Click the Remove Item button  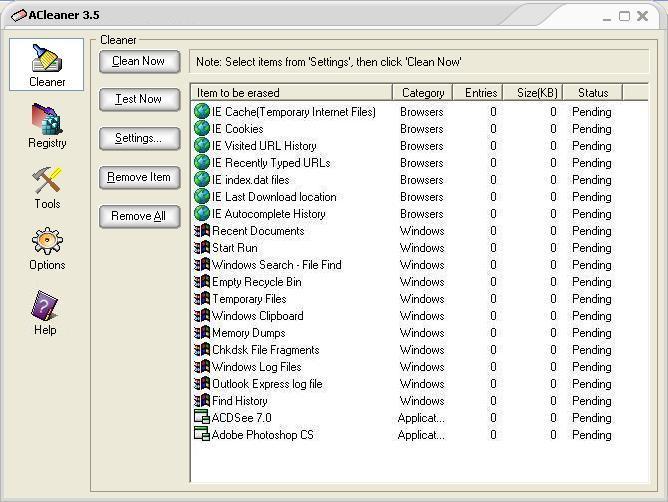coord(139,177)
